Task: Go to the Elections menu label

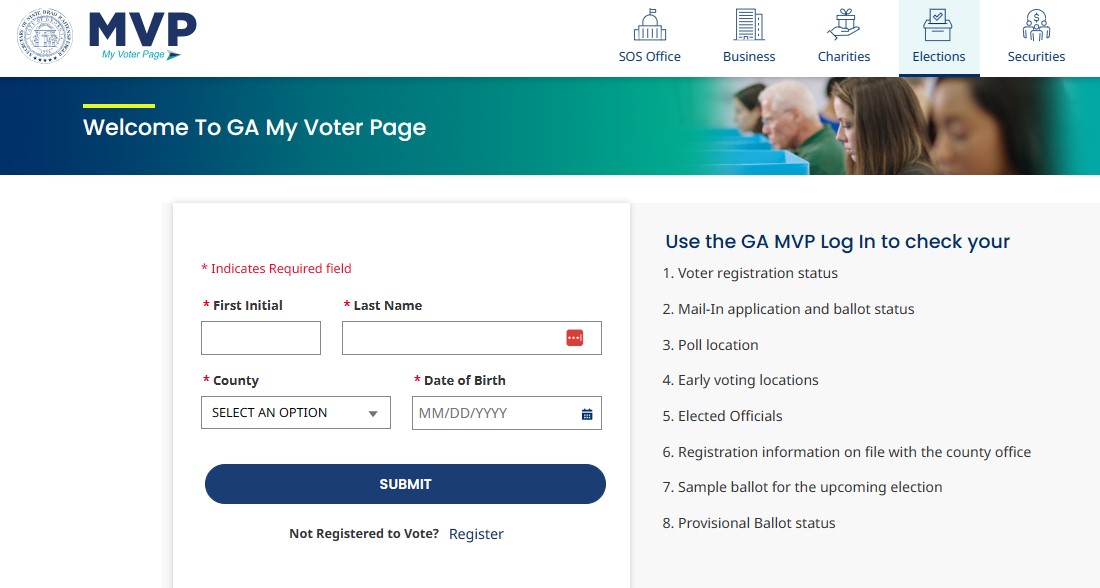Action: point(939,57)
